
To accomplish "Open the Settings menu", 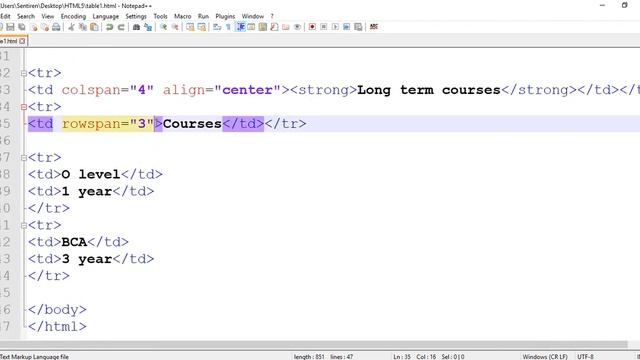I will 136,16.
